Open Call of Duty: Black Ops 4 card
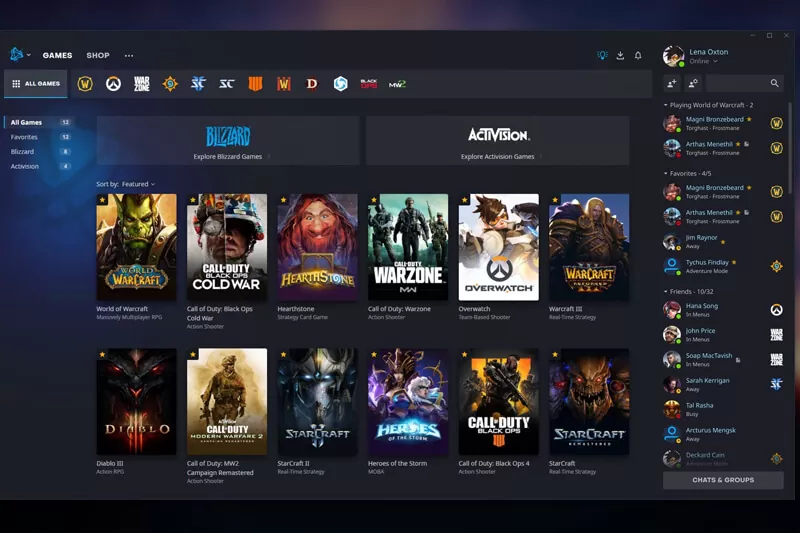This screenshot has height=533, width=800. click(x=498, y=401)
